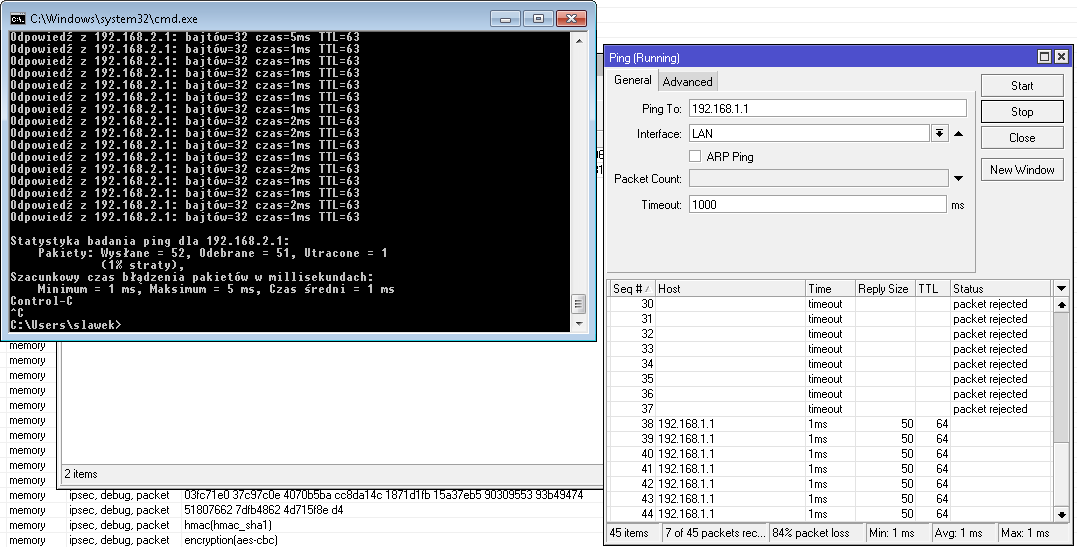The height and width of the screenshot is (547, 1077).
Task: Open the Interface dropdown list arrow
Action: [x=939, y=134]
